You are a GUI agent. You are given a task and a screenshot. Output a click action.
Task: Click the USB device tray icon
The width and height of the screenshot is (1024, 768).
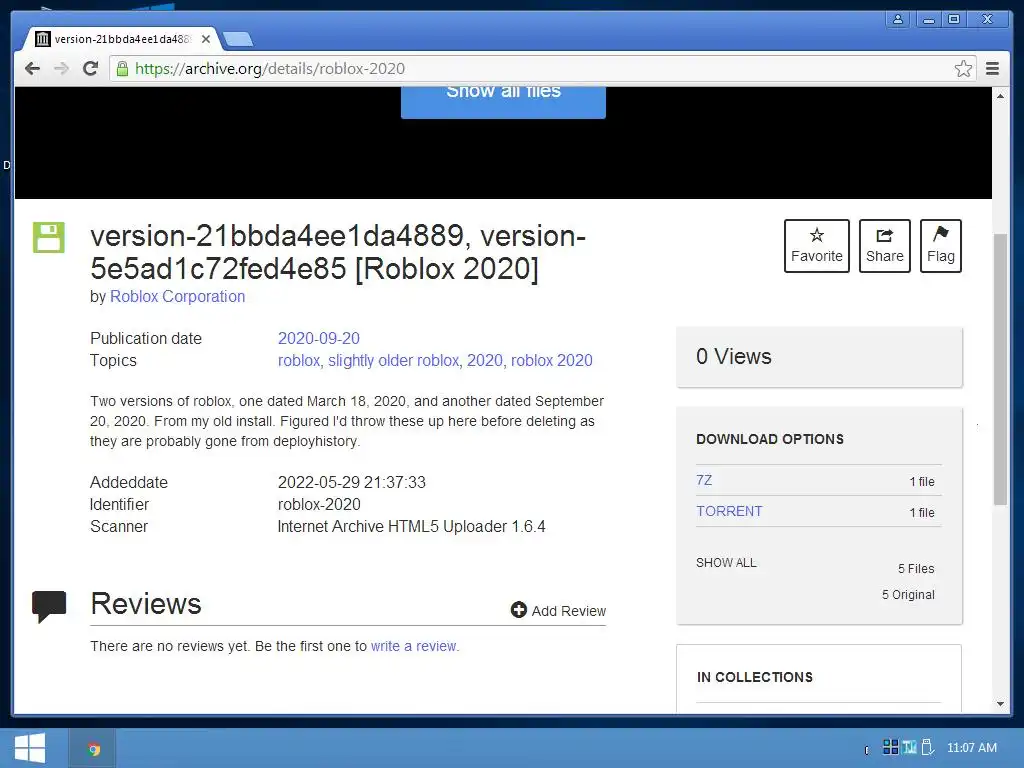tap(926, 746)
